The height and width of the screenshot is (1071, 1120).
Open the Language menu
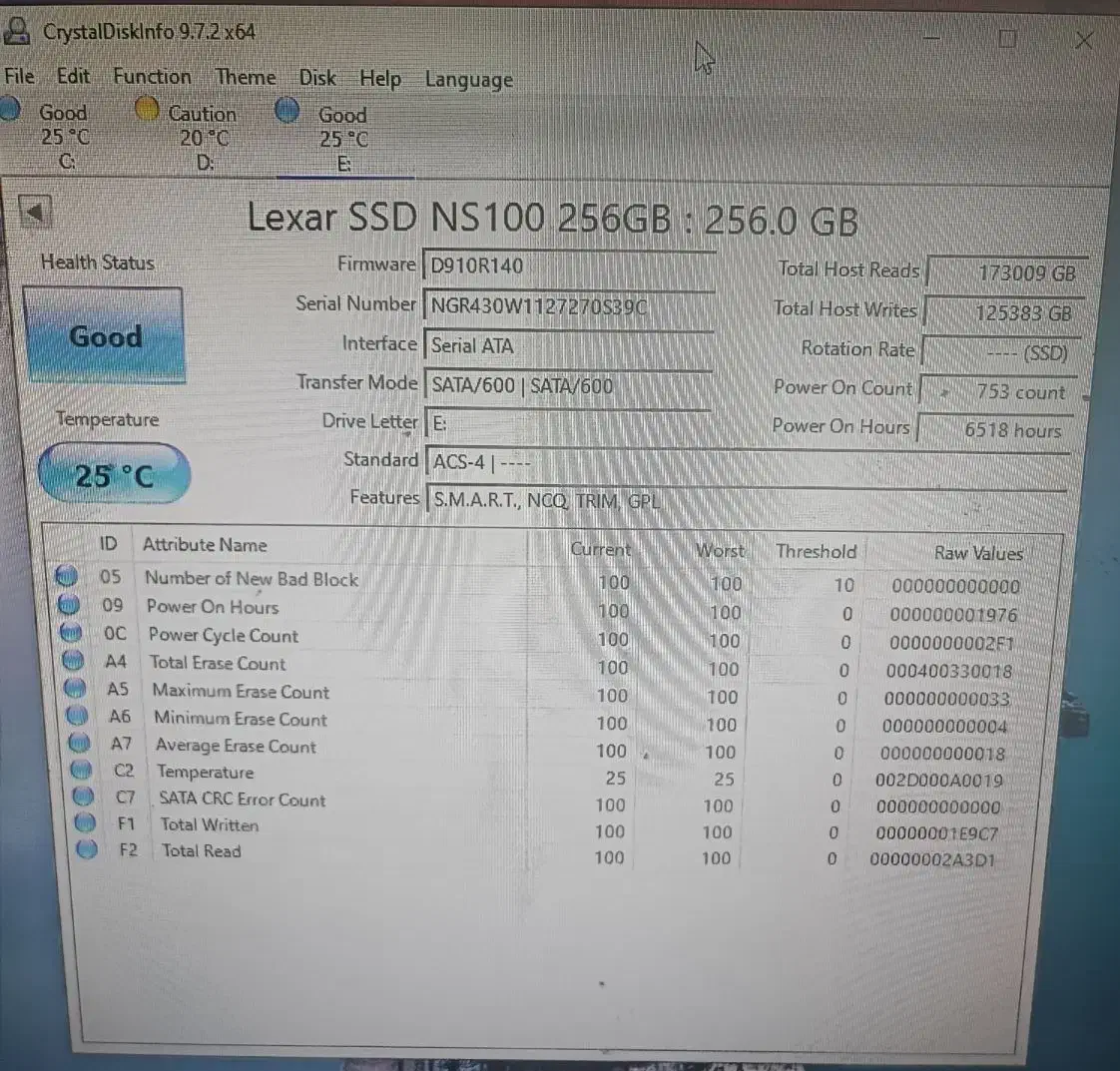[468, 79]
